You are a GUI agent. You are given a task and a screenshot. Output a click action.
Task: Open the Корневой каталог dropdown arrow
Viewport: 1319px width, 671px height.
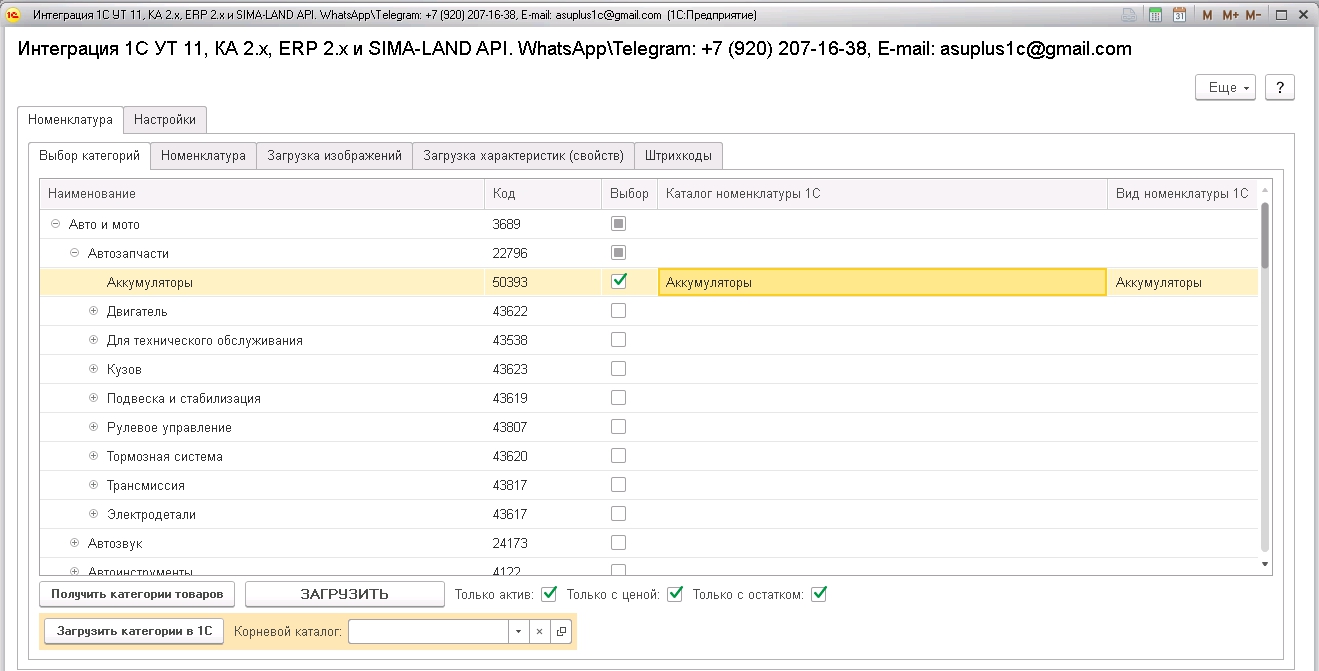pyautogui.click(x=518, y=632)
